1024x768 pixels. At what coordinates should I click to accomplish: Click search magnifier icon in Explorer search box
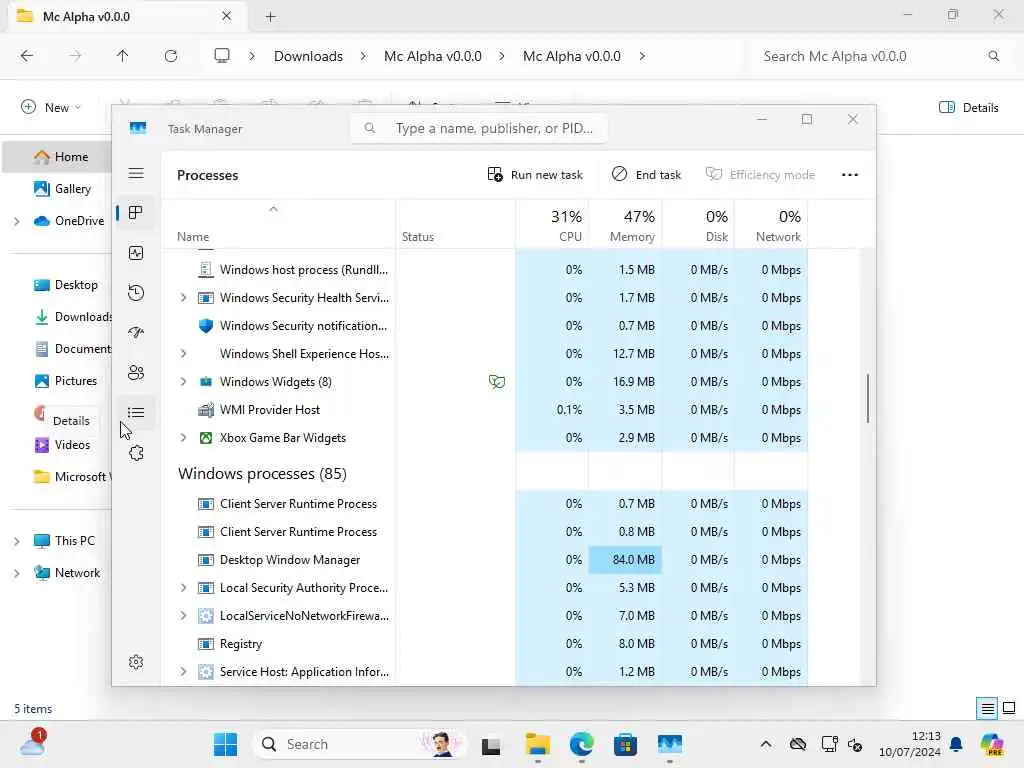994,56
